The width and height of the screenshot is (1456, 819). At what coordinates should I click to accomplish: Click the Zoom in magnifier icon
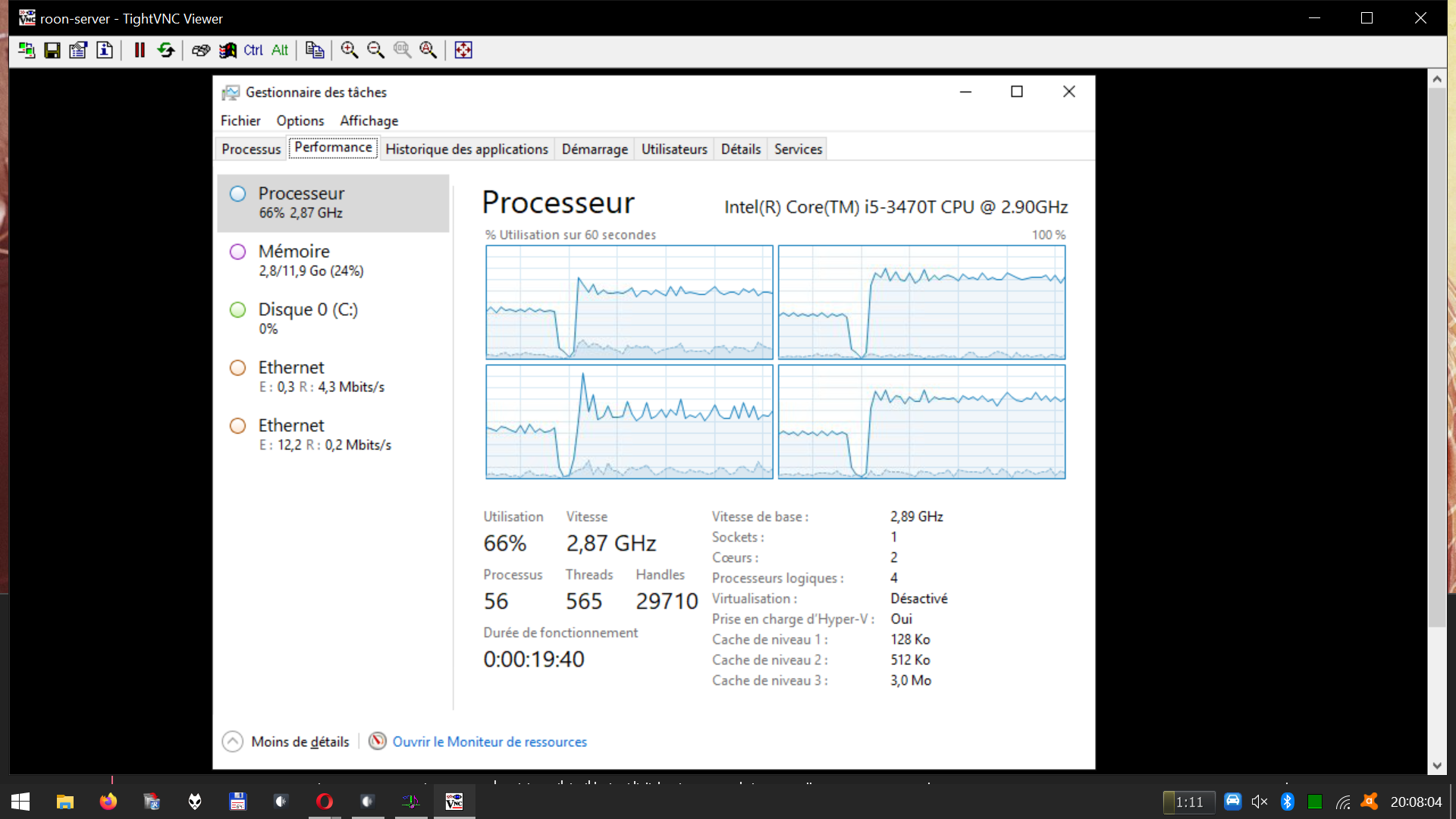pos(350,50)
